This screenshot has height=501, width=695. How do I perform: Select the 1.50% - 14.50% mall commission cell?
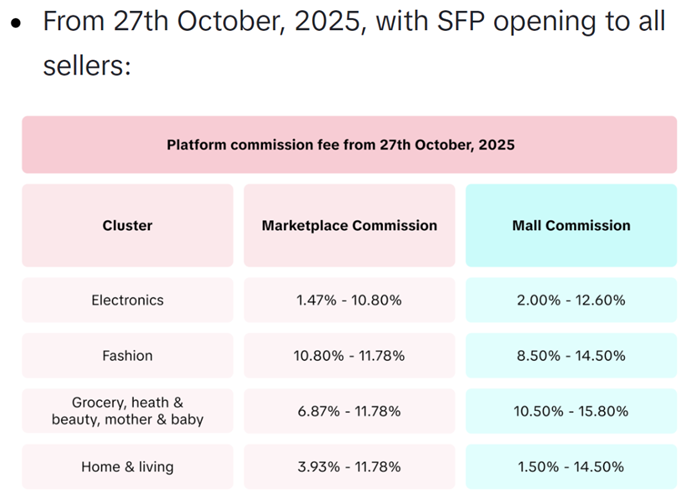click(571, 466)
